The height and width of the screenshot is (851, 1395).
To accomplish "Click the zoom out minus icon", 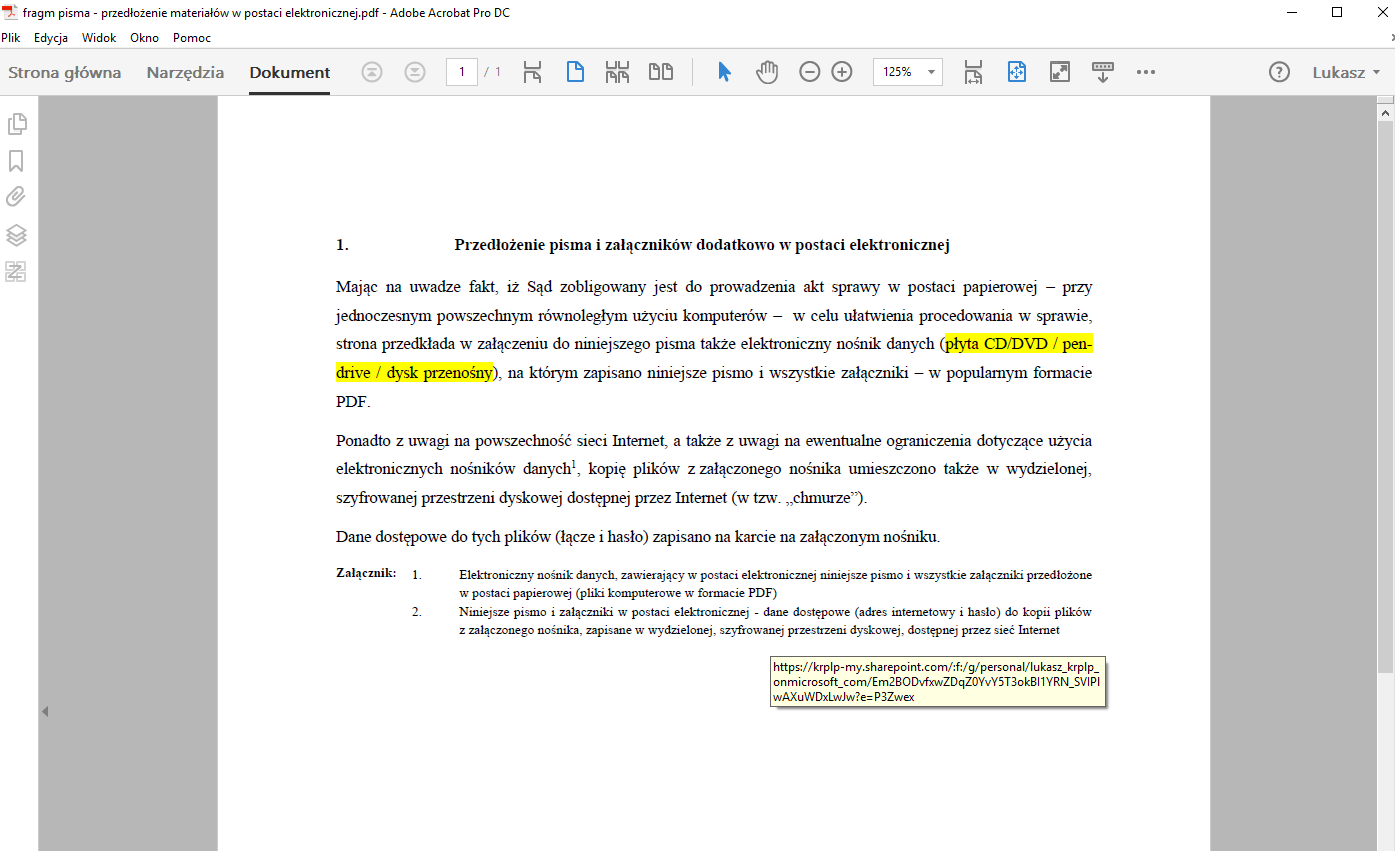I will (x=810, y=72).
